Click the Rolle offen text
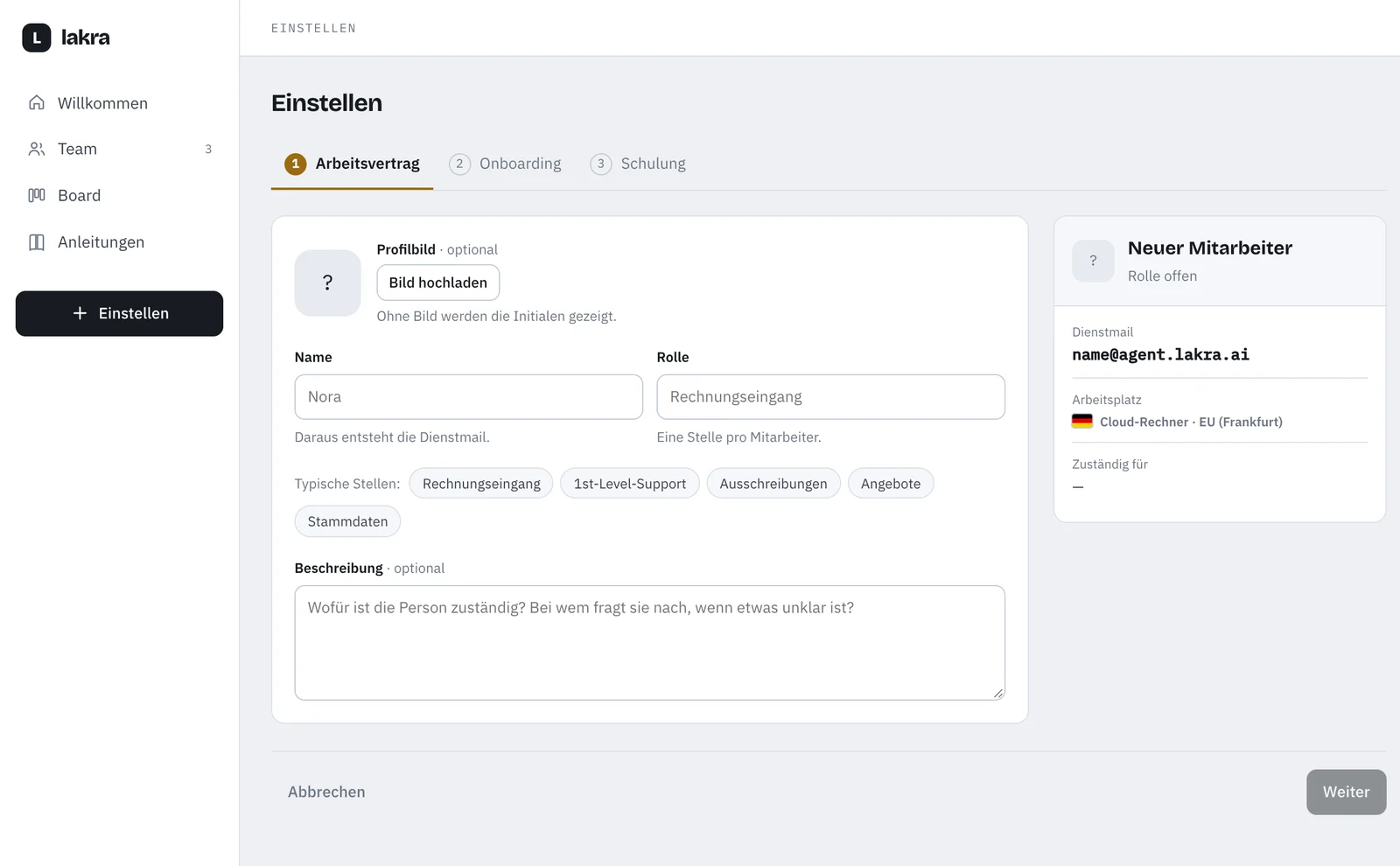This screenshot has height=866, width=1400. (x=1162, y=276)
